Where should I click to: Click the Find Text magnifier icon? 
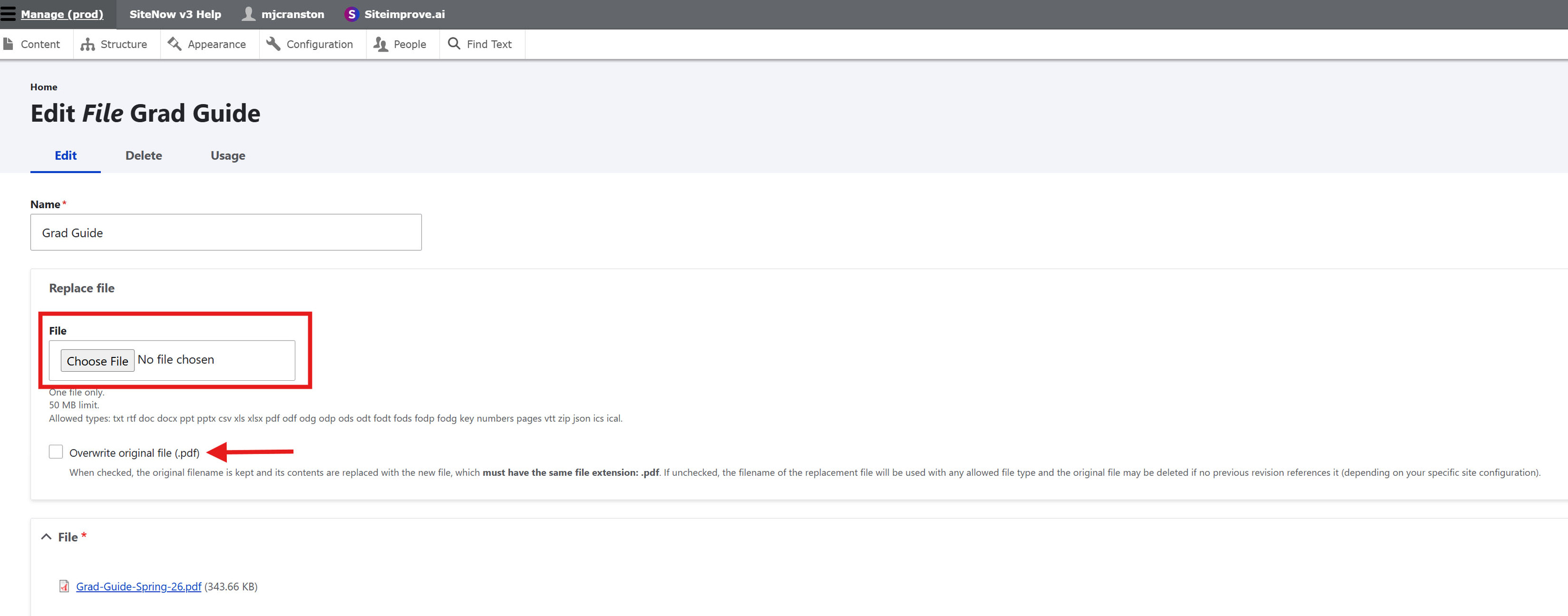(454, 43)
